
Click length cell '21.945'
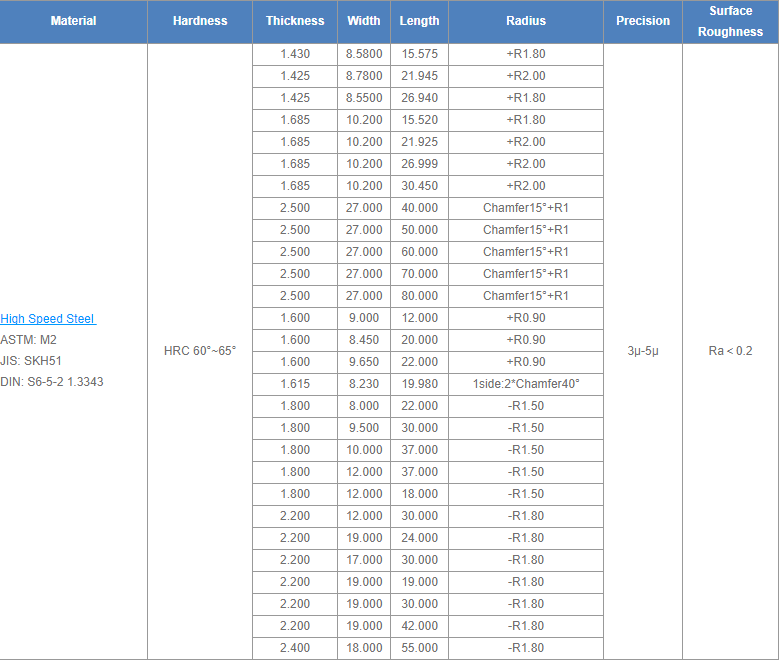(419, 76)
